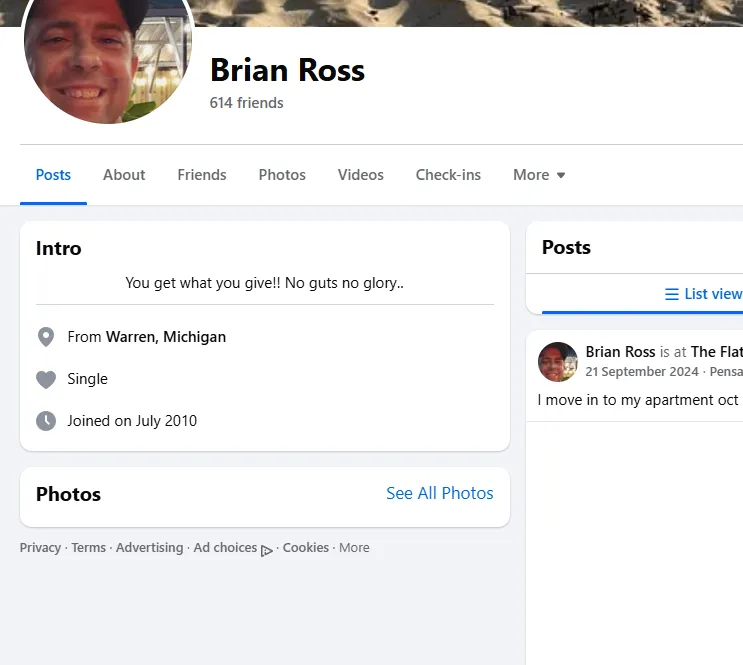Expand the More dropdown in profile tabs
The image size is (743, 665).
click(x=539, y=175)
